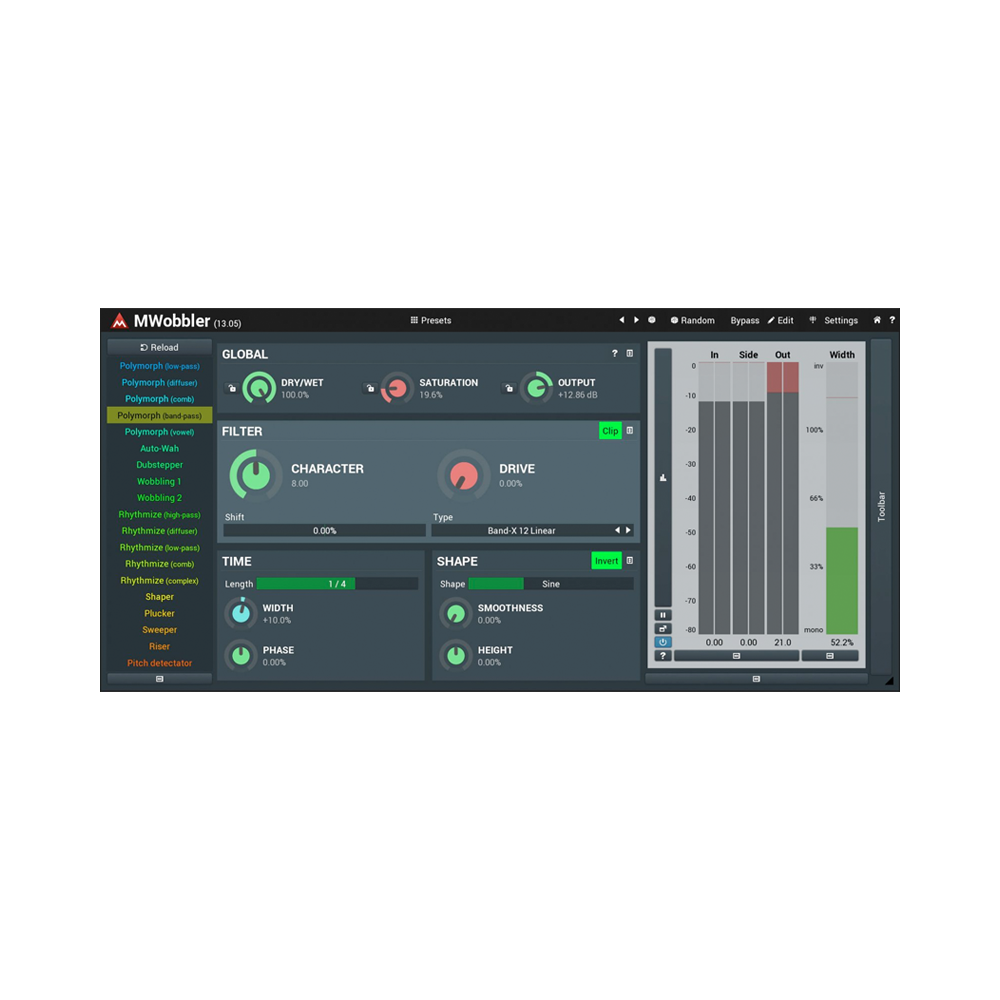
Task: Click the Reload button above preset list
Action: point(159,347)
